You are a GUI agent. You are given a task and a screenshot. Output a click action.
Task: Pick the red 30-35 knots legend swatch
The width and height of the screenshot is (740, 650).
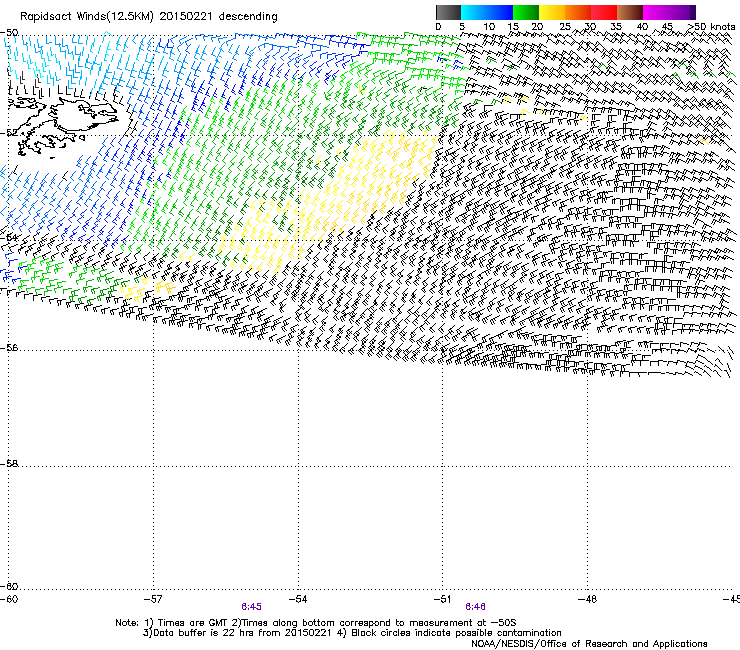pos(604,12)
